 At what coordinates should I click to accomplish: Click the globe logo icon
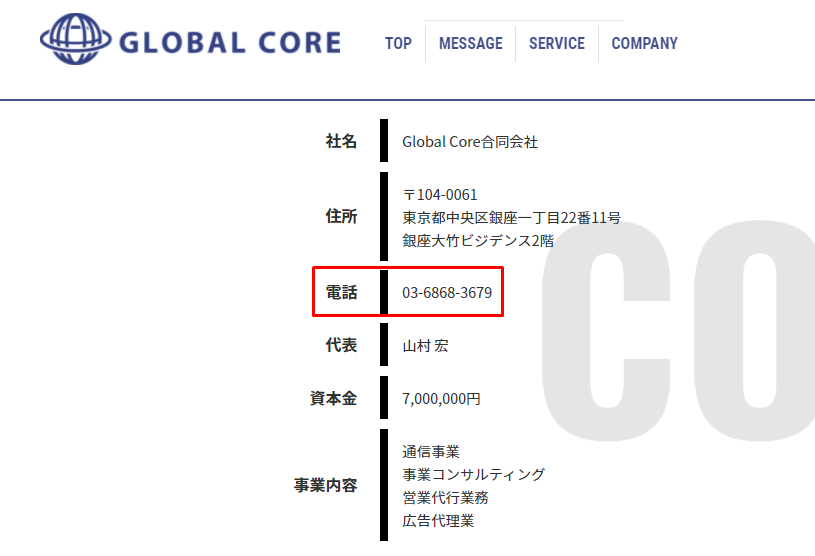click(75, 42)
